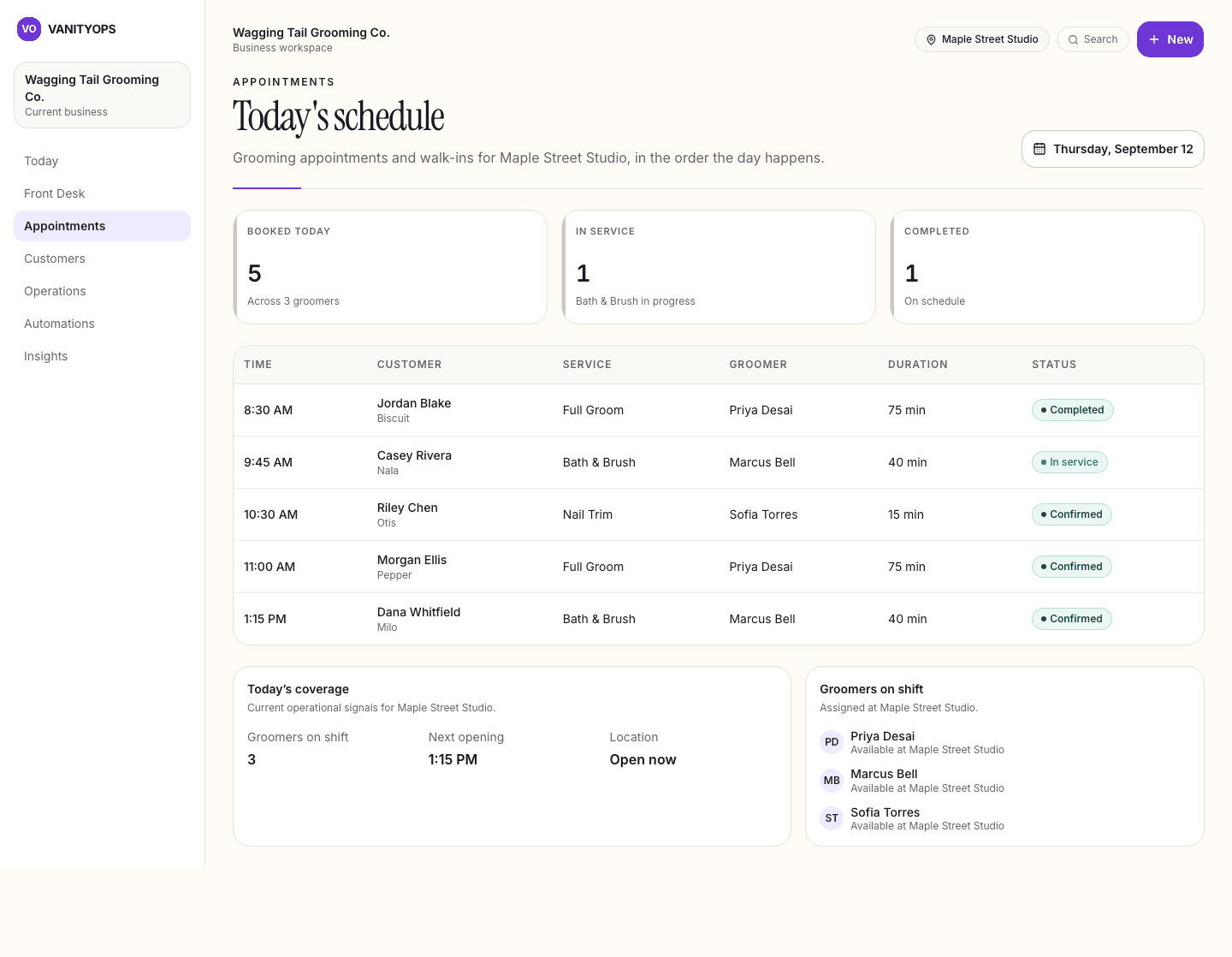Viewport: 1232px width, 957px height.
Task: Click the Nail Trim service cell
Action: tap(588, 514)
